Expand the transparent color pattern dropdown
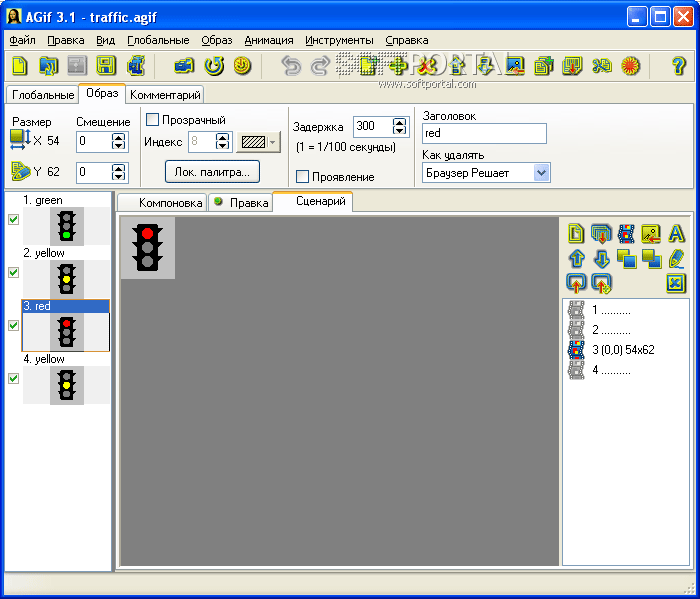Viewport: 700px width, 599px height. point(273,142)
